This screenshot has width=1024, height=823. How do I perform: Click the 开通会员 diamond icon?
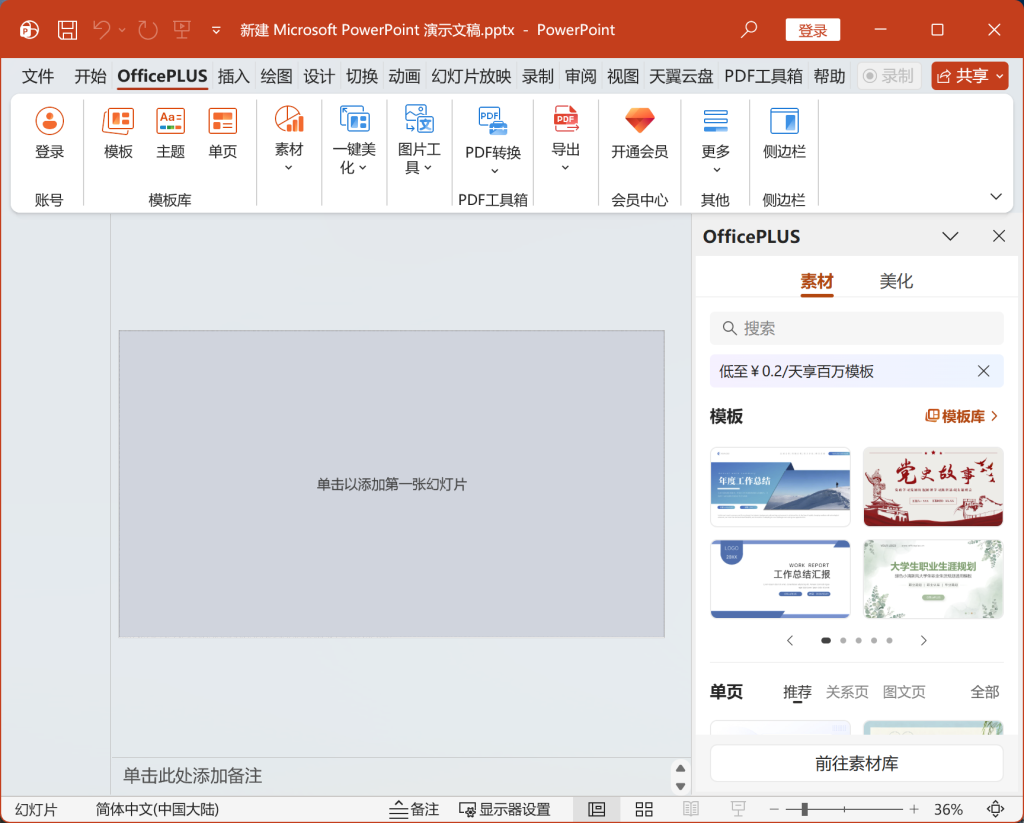click(x=640, y=122)
